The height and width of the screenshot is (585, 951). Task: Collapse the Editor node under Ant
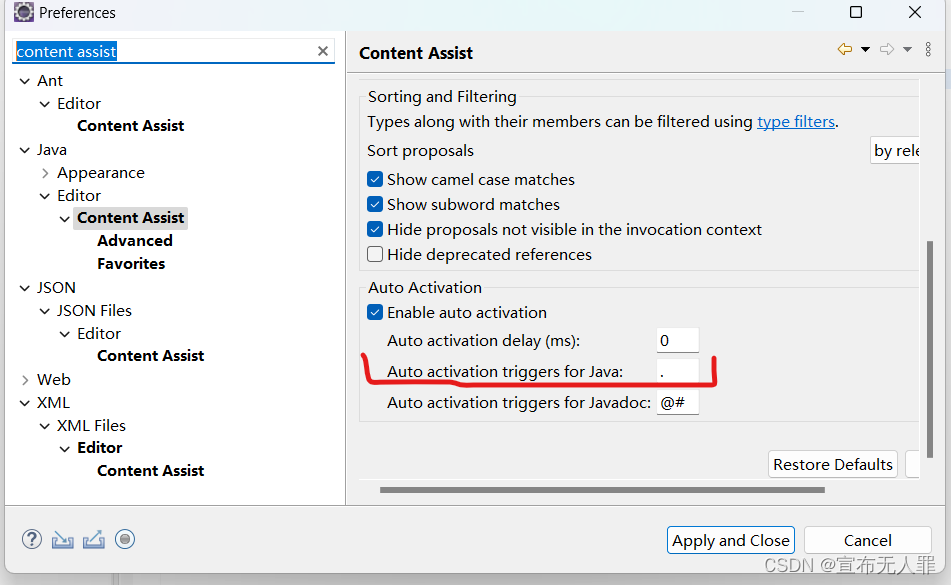click(45, 104)
